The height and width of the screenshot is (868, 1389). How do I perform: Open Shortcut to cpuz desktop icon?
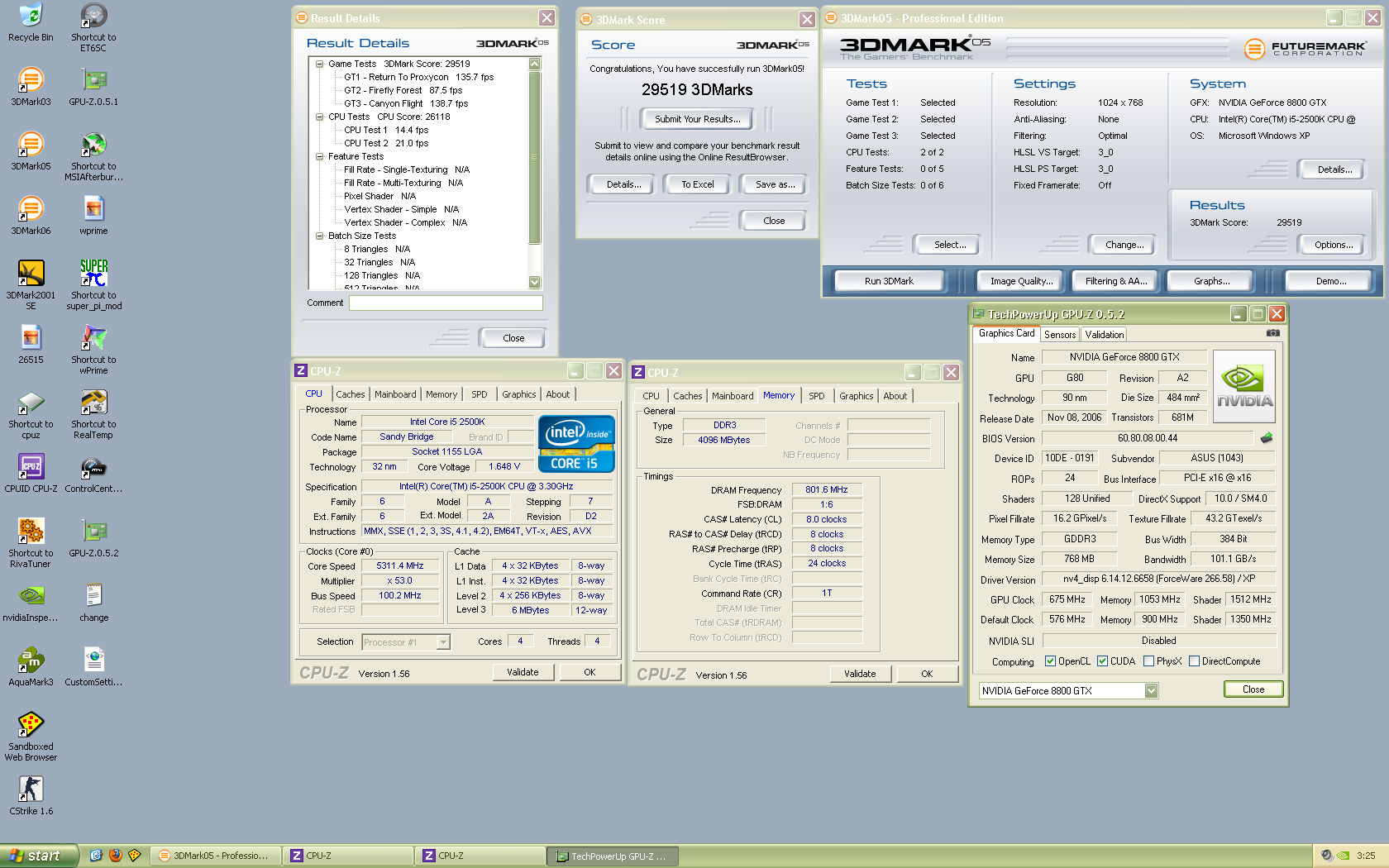point(31,414)
